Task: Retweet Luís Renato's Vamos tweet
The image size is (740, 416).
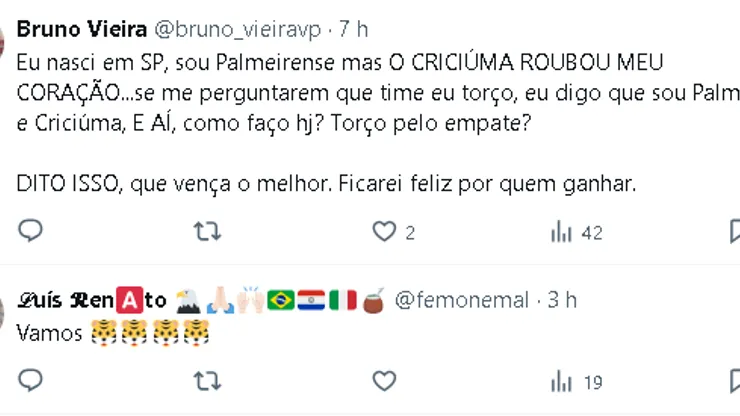Action: tap(207, 380)
